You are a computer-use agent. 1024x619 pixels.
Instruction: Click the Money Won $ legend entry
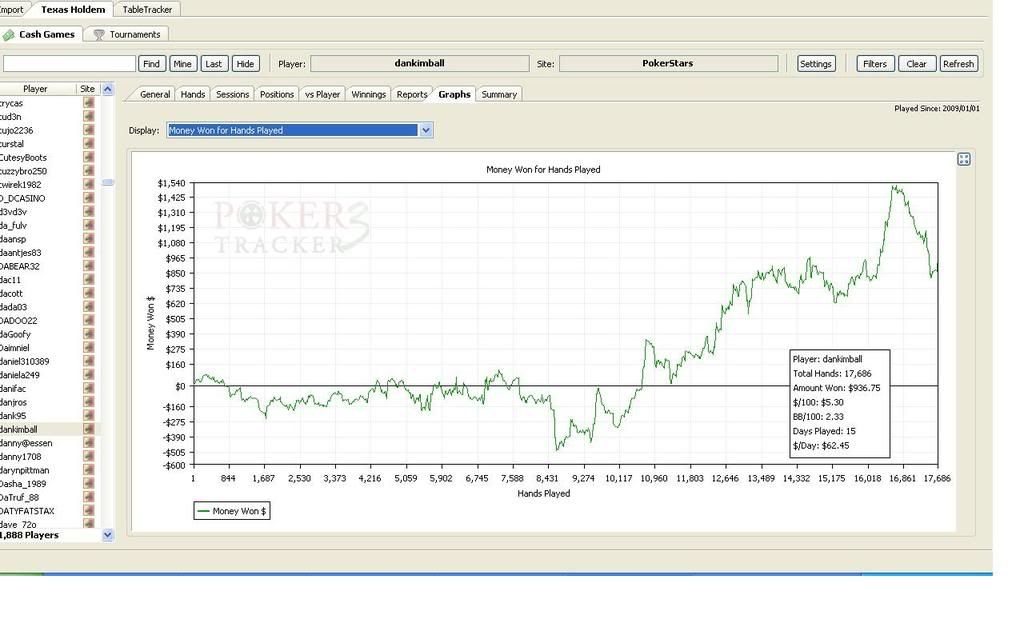[232, 511]
